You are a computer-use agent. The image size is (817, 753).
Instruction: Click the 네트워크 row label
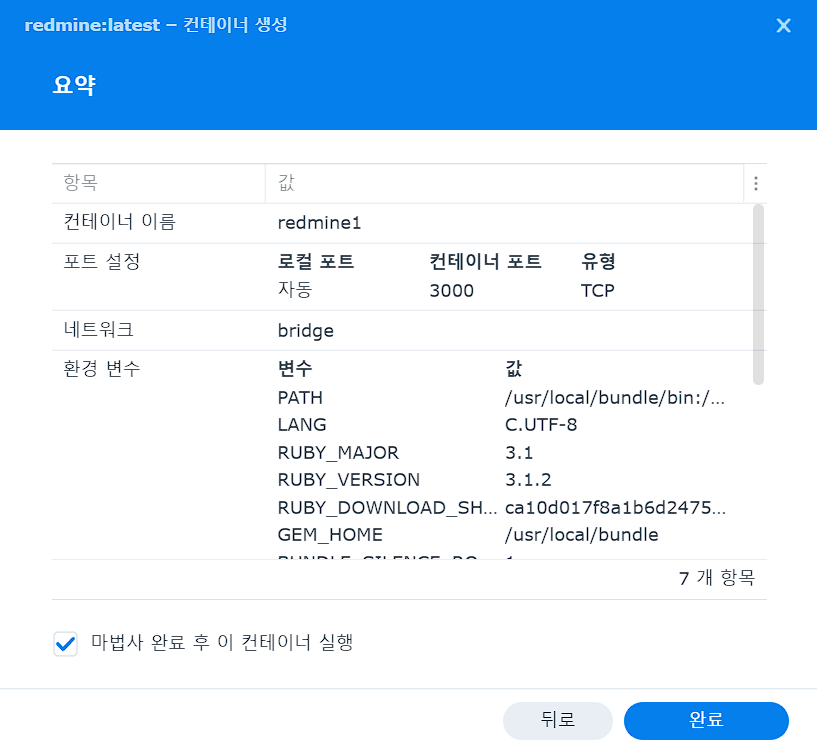pos(98,330)
